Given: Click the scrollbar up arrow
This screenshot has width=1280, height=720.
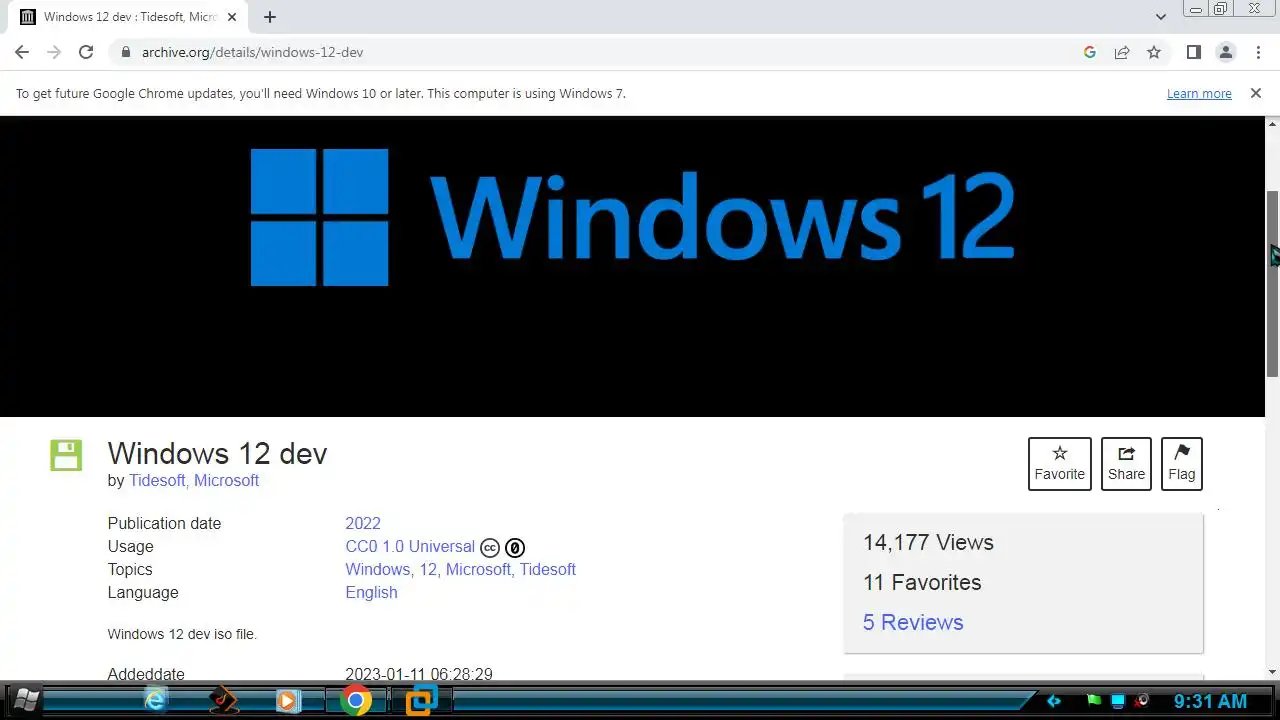Looking at the screenshot, I should tap(1272, 123).
